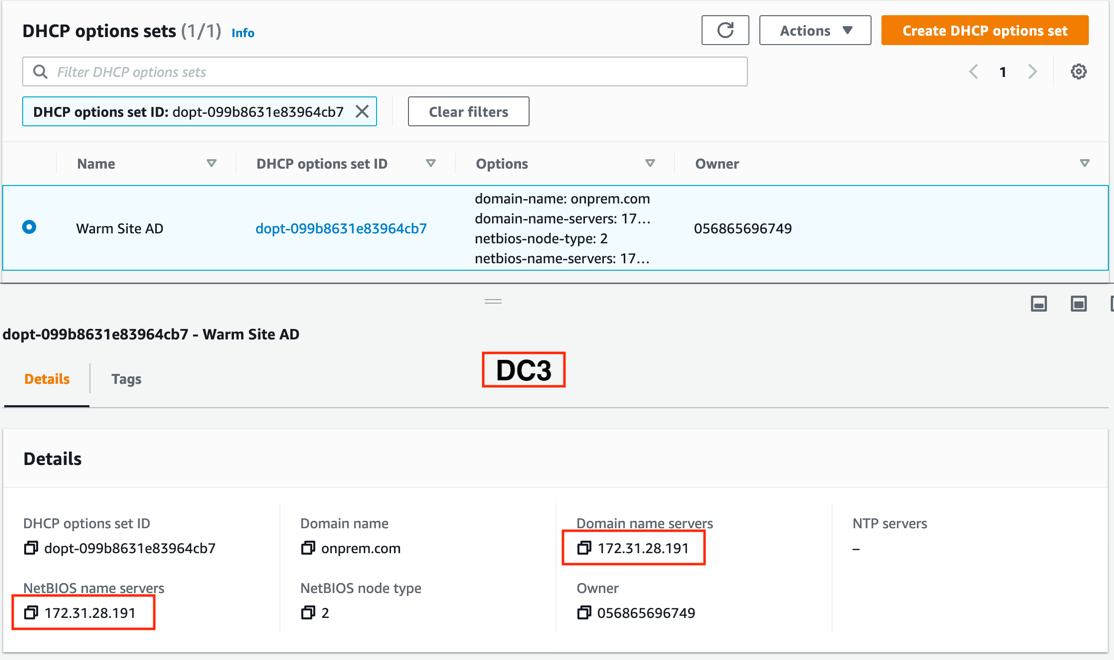Image resolution: width=1114 pixels, height=660 pixels.
Task: Select the Details tab
Action: (46, 379)
